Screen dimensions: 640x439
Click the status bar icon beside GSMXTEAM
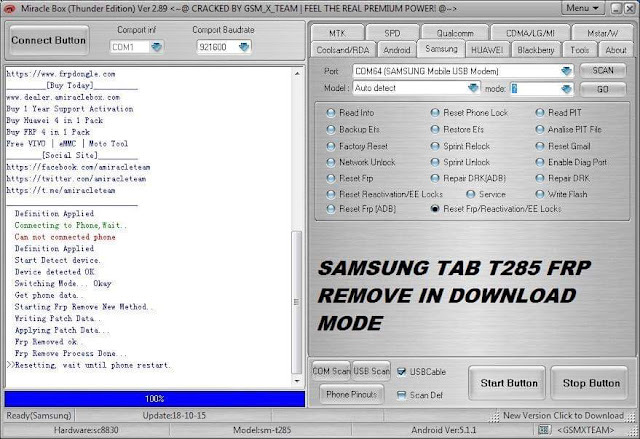pos(544,430)
